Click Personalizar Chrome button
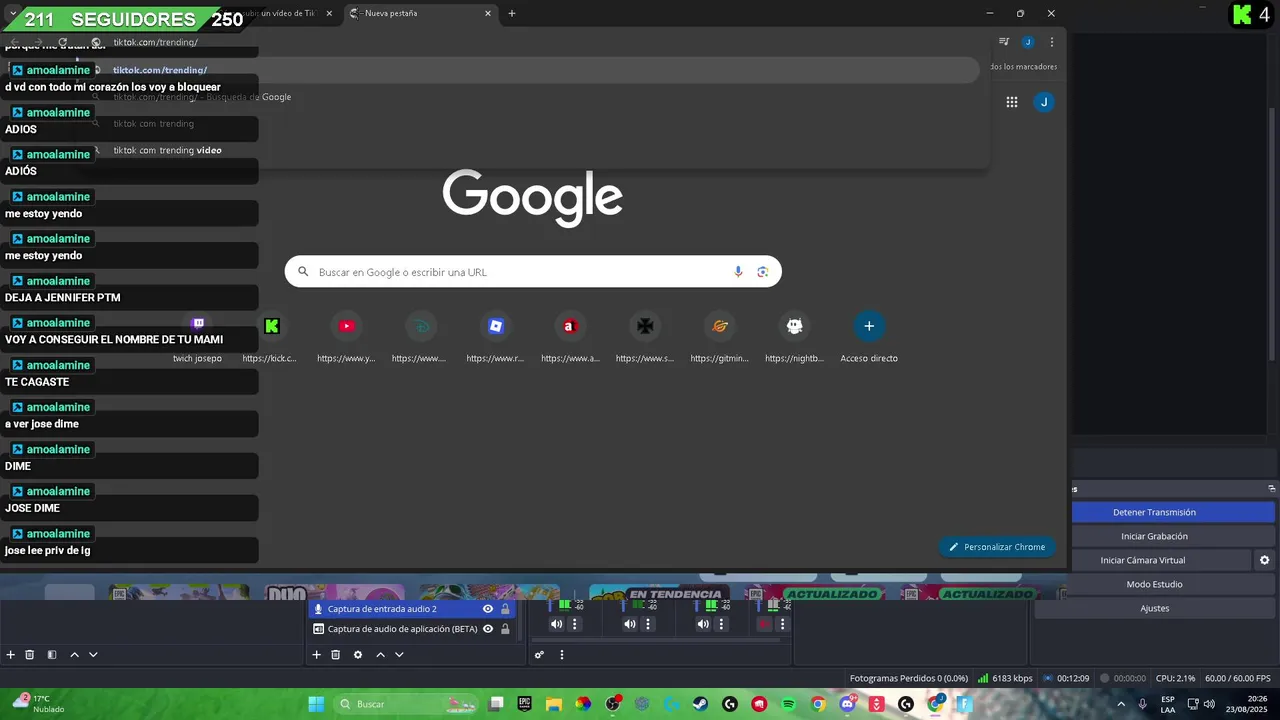The image size is (1280, 720). click(x=997, y=547)
